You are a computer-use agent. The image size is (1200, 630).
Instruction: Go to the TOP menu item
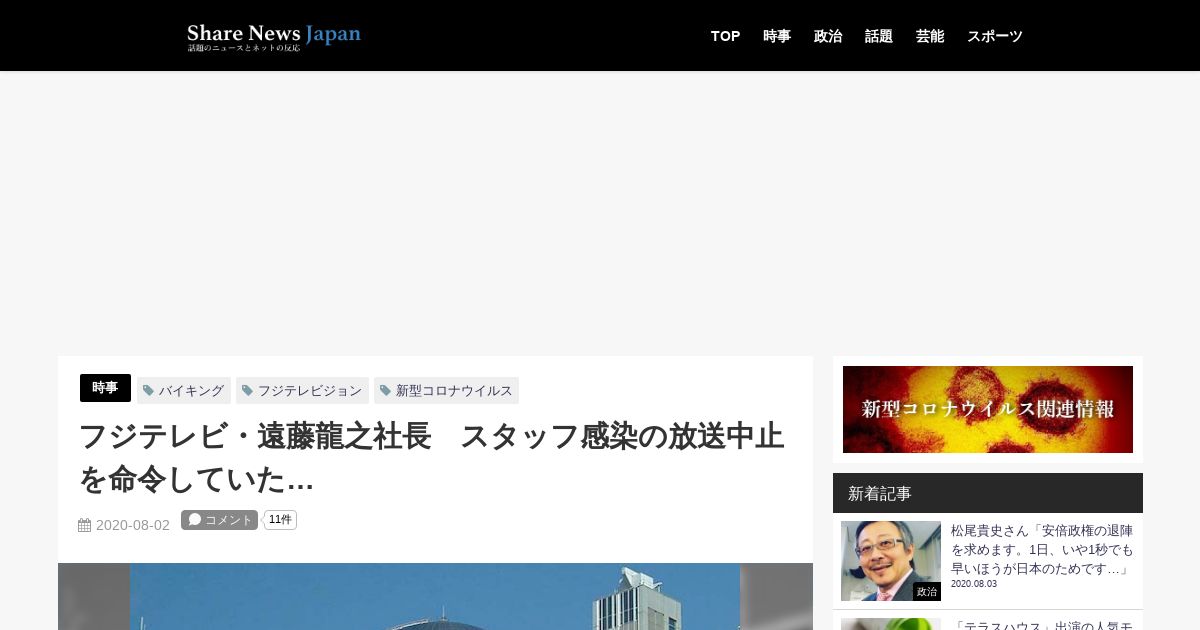click(x=725, y=36)
